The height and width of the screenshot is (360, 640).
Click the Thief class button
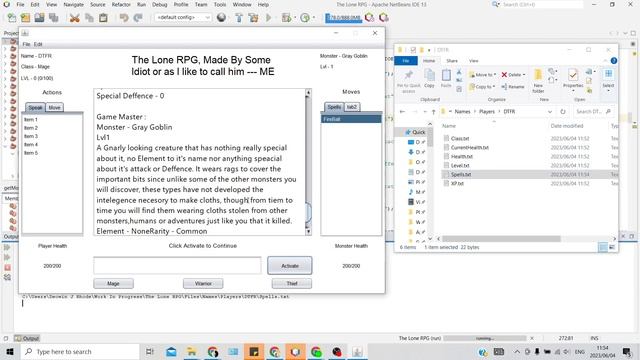[x=292, y=283]
